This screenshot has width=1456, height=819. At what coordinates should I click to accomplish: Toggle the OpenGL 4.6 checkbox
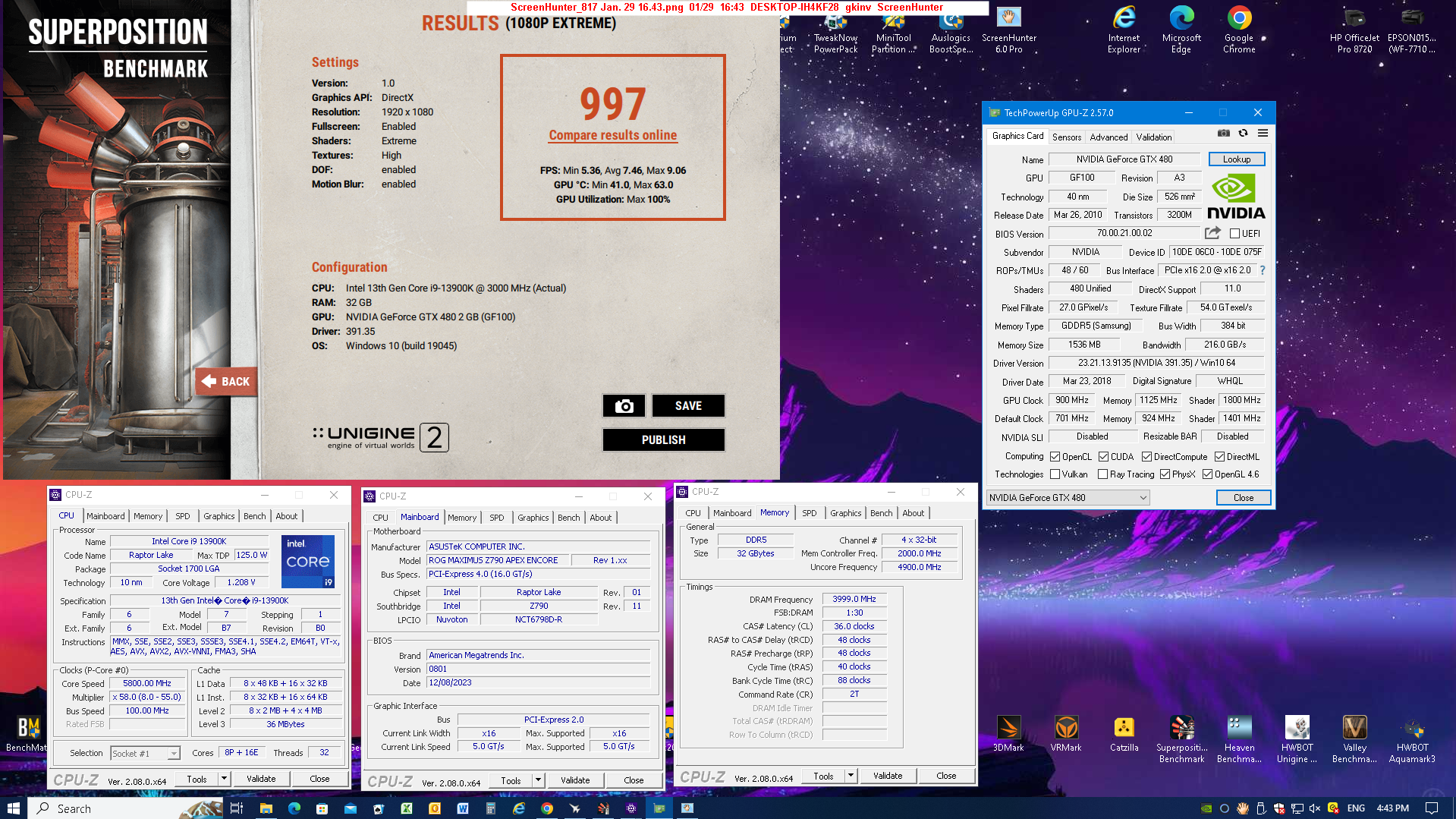[x=1207, y=474]
